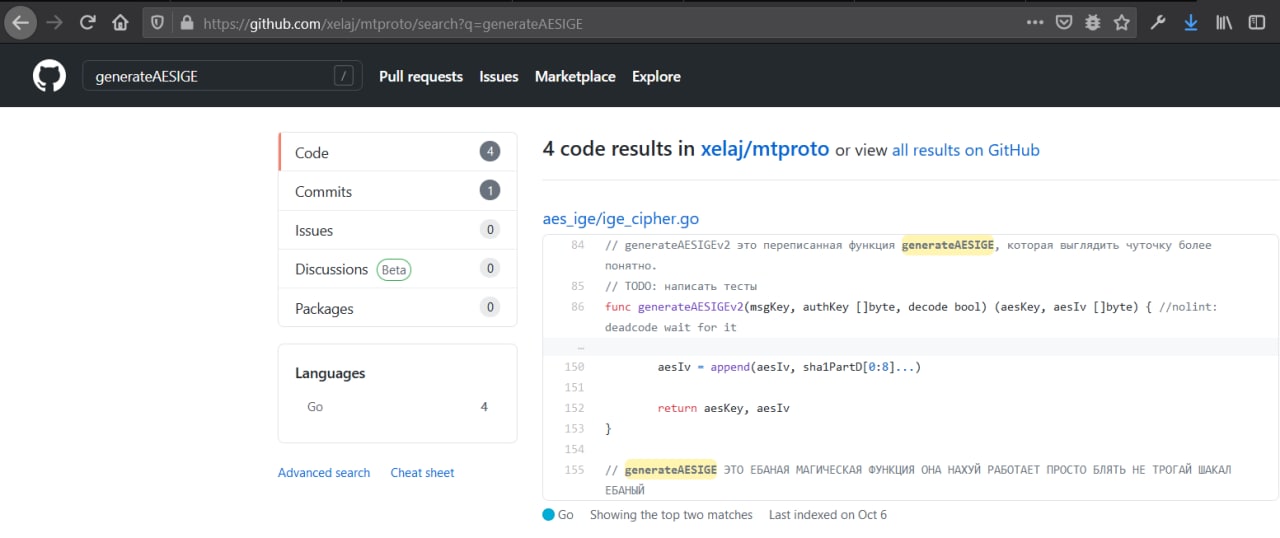Screen dimensions: 1280x538
Task: Focus the GitHub search field with generateAESIGE
Action: [222, 76]
